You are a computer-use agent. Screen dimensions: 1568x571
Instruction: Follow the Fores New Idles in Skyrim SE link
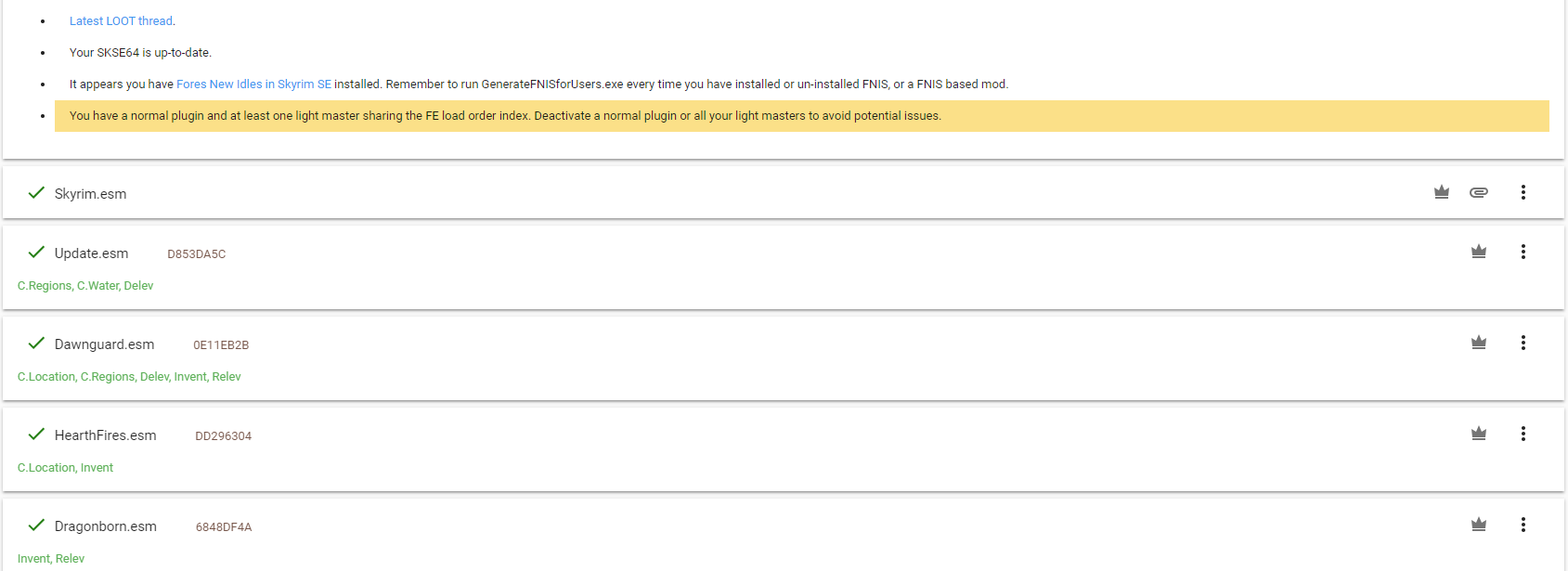tap(253, 84)
